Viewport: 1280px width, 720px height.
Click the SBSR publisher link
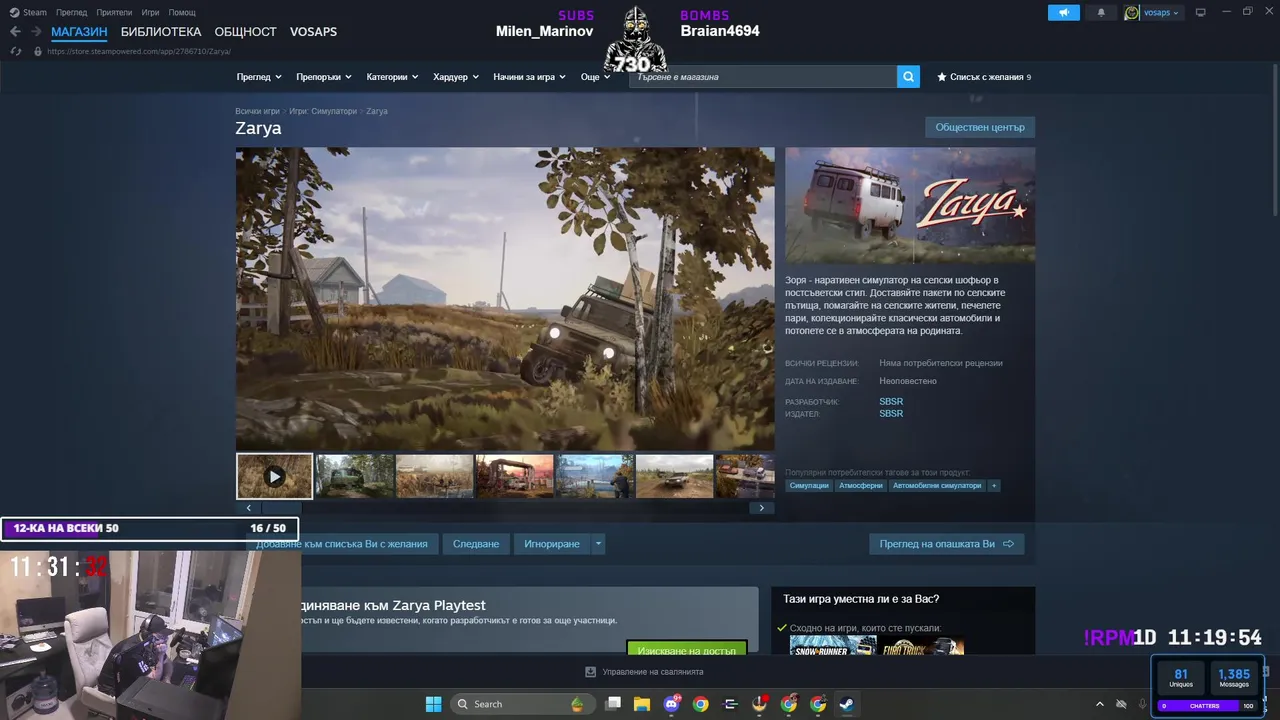point(891,414)
